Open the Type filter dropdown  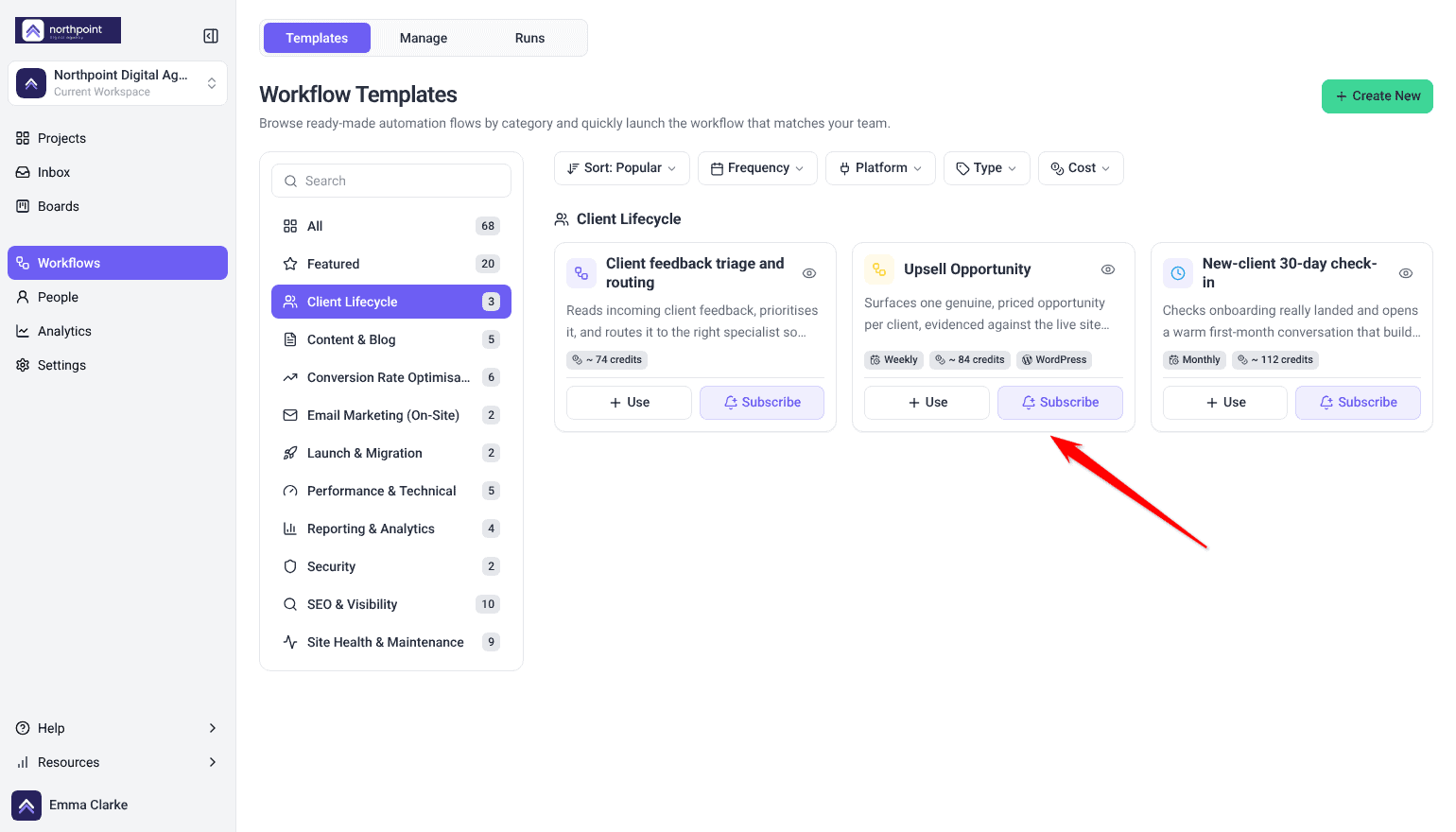coord(987,168)
